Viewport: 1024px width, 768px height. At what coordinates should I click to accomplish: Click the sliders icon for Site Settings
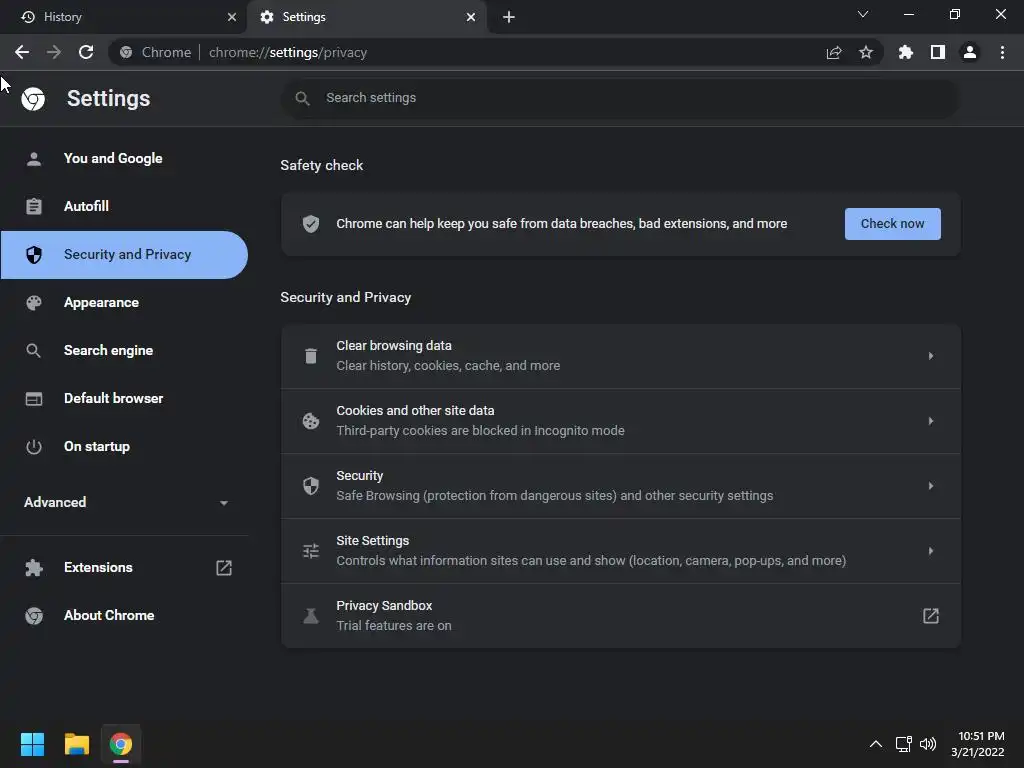click(x=311, y=551)
